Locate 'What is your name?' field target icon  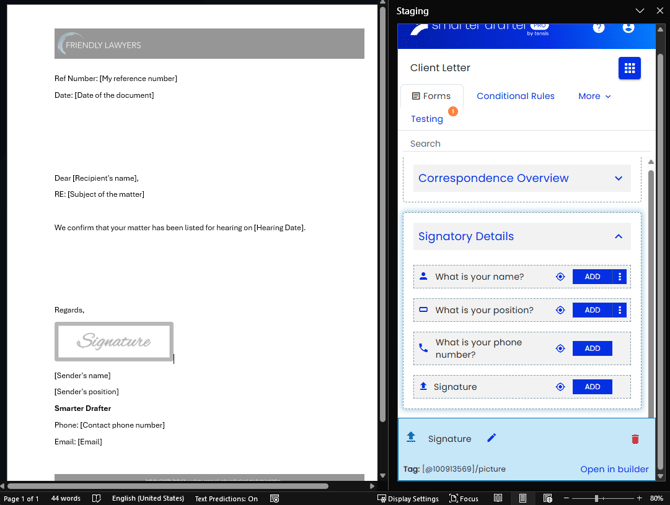click(560, 277)
